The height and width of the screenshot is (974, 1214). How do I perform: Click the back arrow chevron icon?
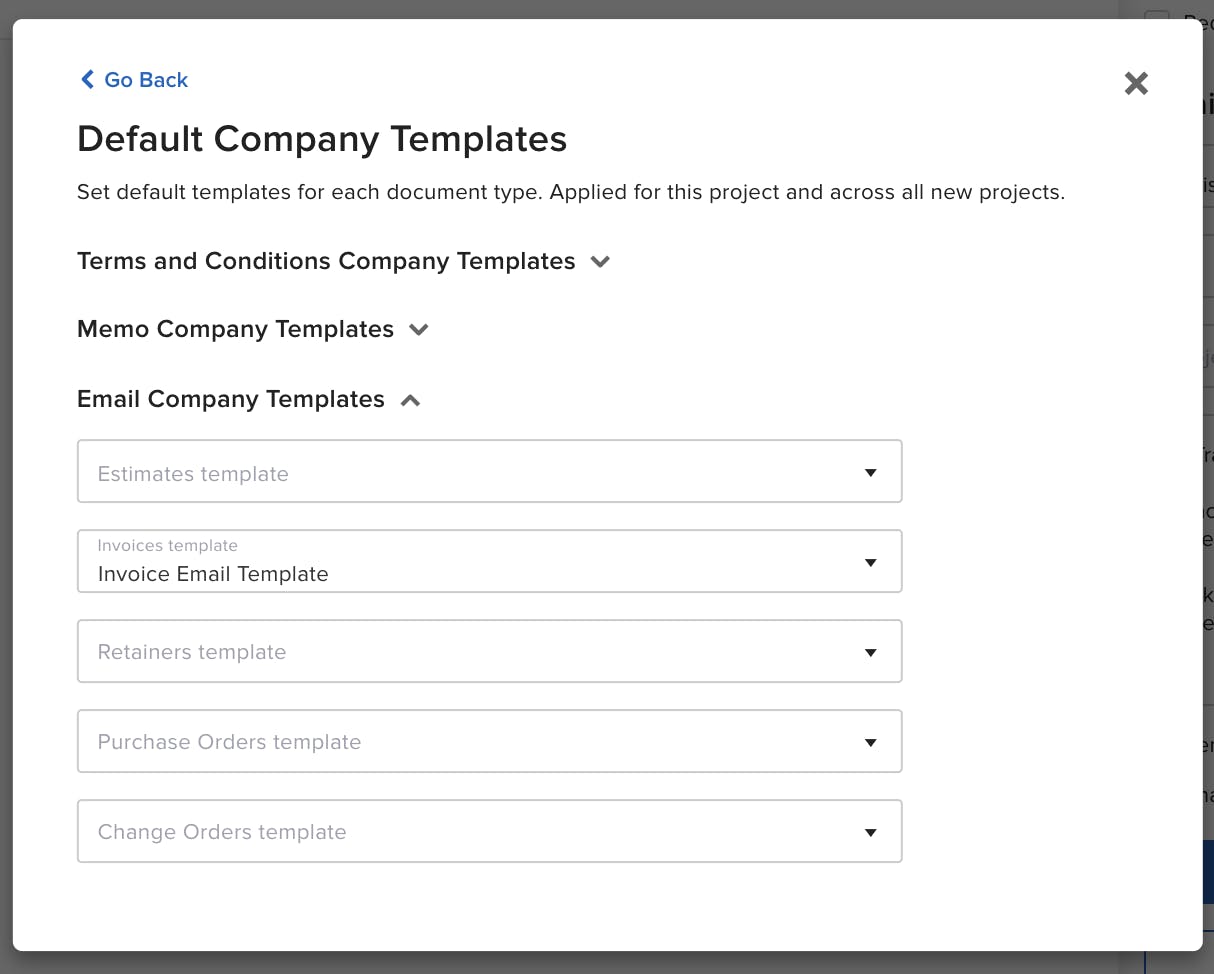pos(86,79)
